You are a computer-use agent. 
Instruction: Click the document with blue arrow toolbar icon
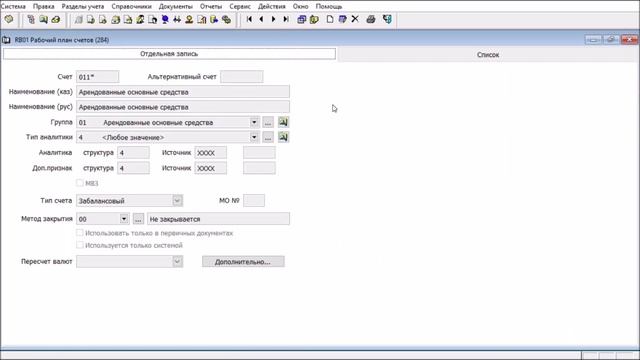click(x=214, y=19)
